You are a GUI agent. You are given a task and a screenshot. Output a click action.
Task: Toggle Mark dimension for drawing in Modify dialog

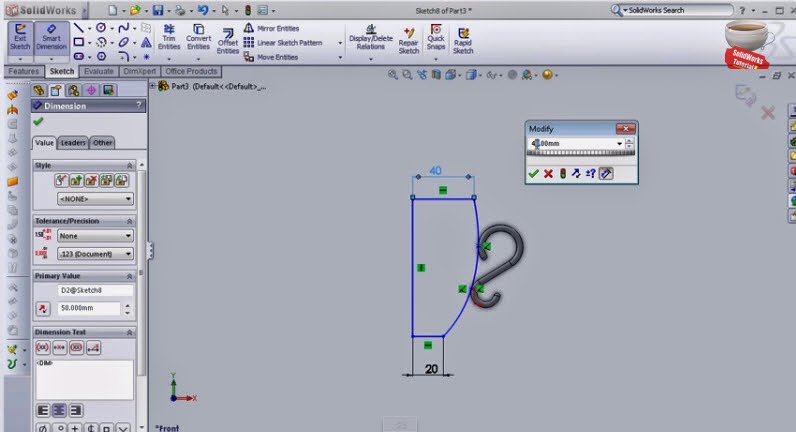606,174
